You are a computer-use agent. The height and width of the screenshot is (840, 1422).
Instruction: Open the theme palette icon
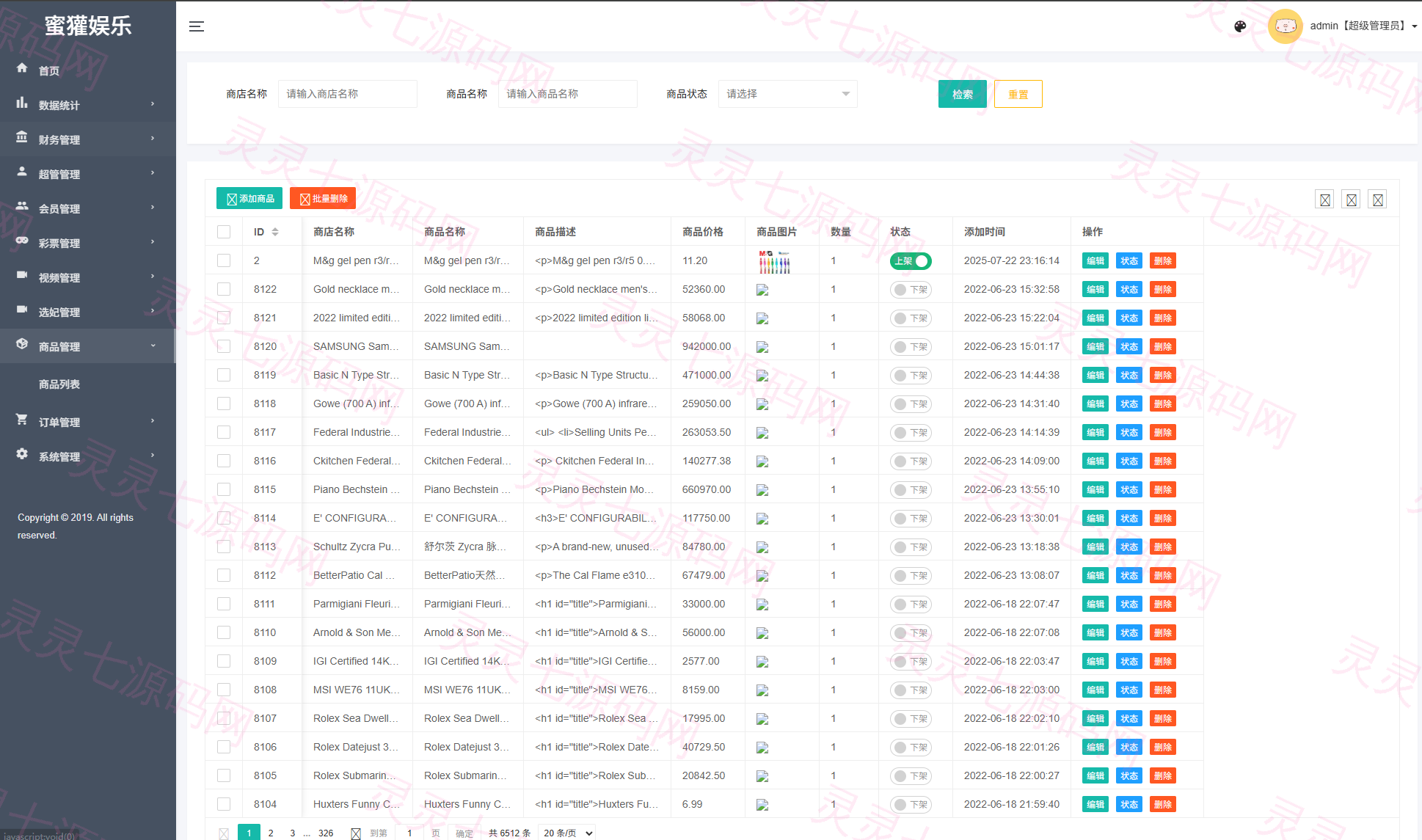point(1240,26)
